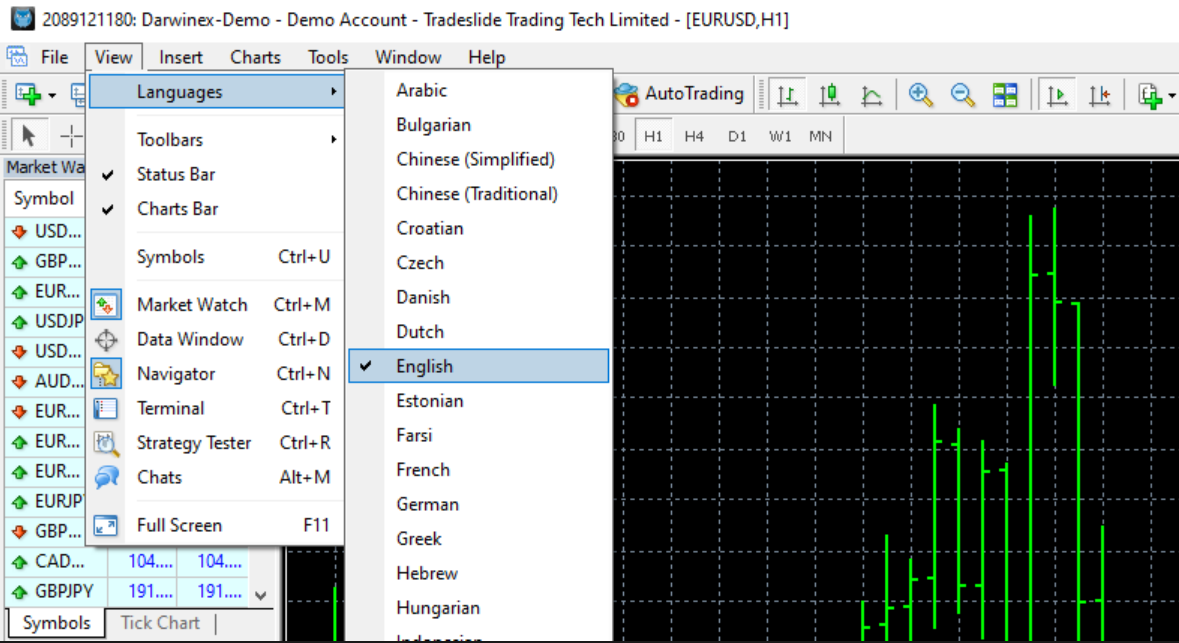Select the H4 timeframe button
This screenshot has height=643, width=1179.
(x=694, y=136)
